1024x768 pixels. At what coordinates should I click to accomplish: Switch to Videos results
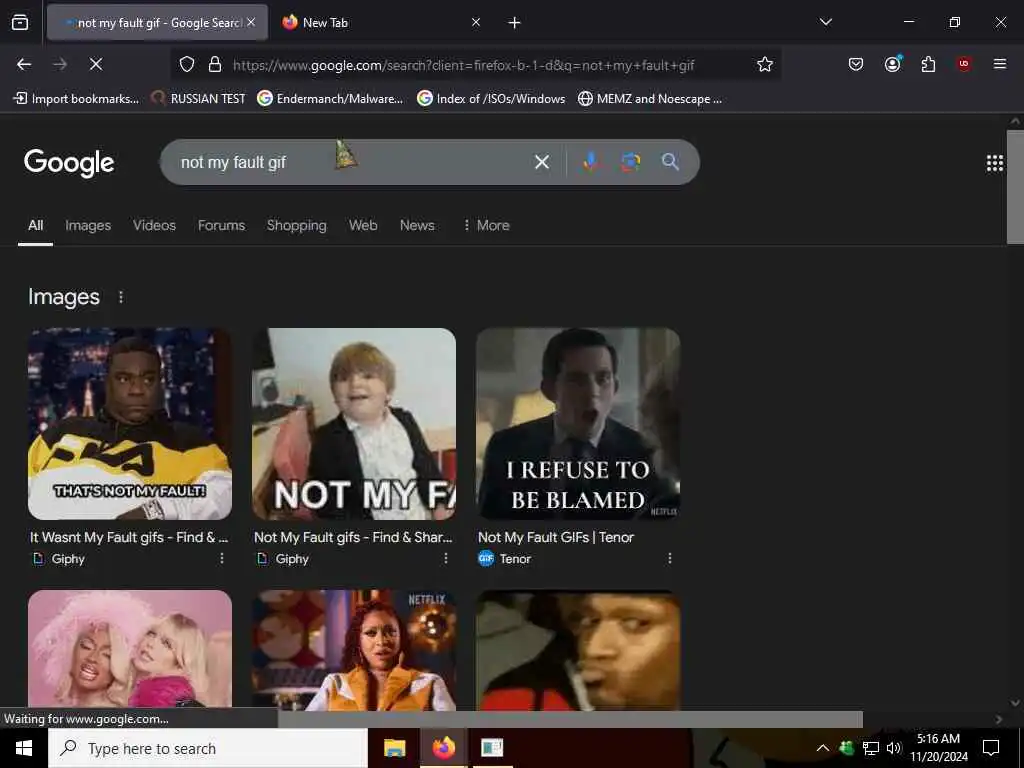154,225
